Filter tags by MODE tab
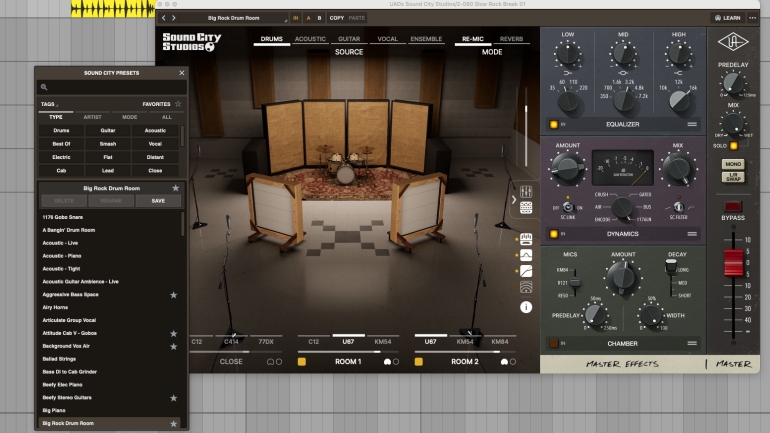Screen dimensions: 770x433 130,117
